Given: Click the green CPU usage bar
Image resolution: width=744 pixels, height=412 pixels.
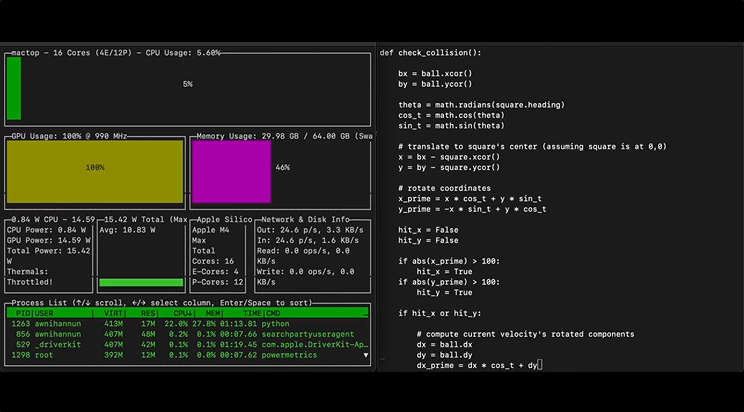Looking at the screenshot, I should (14, 88).
